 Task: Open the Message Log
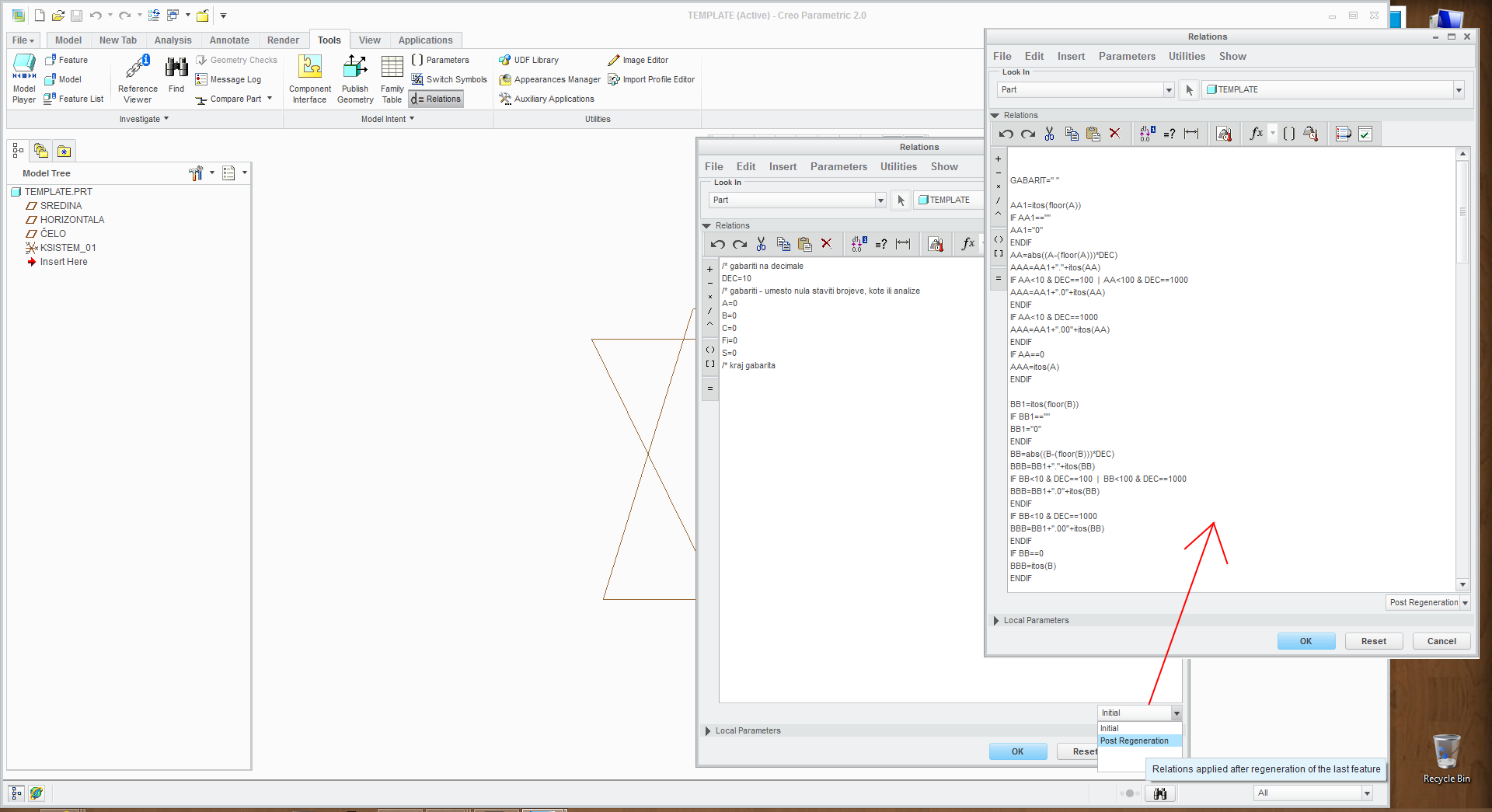(x=228, y=79)
